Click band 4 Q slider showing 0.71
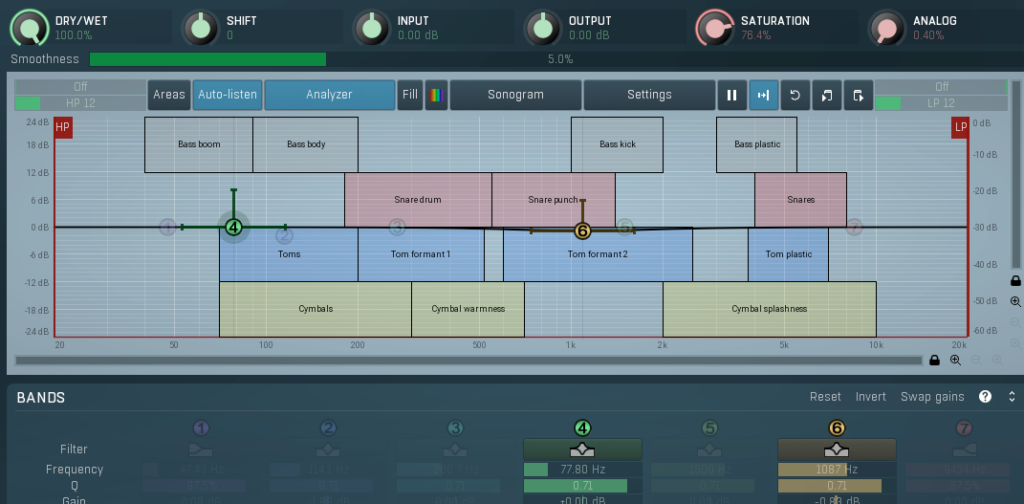 (583, 486)
